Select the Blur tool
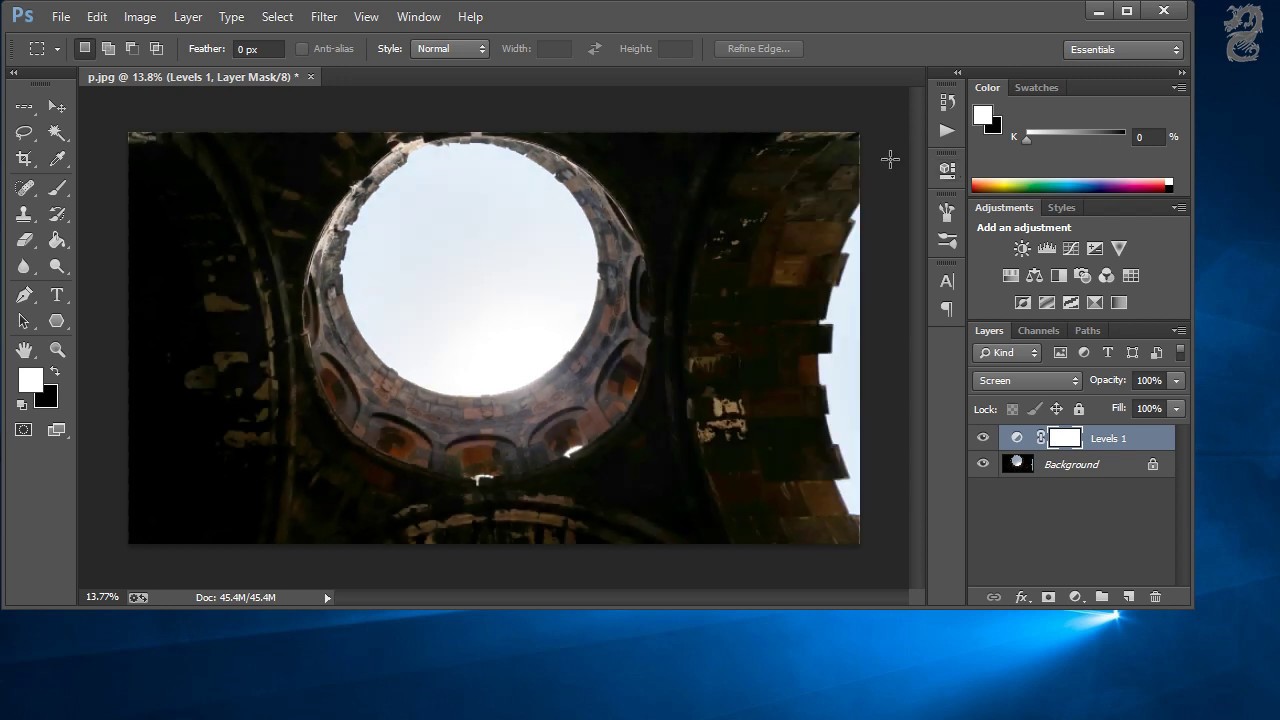 (24, 266)
